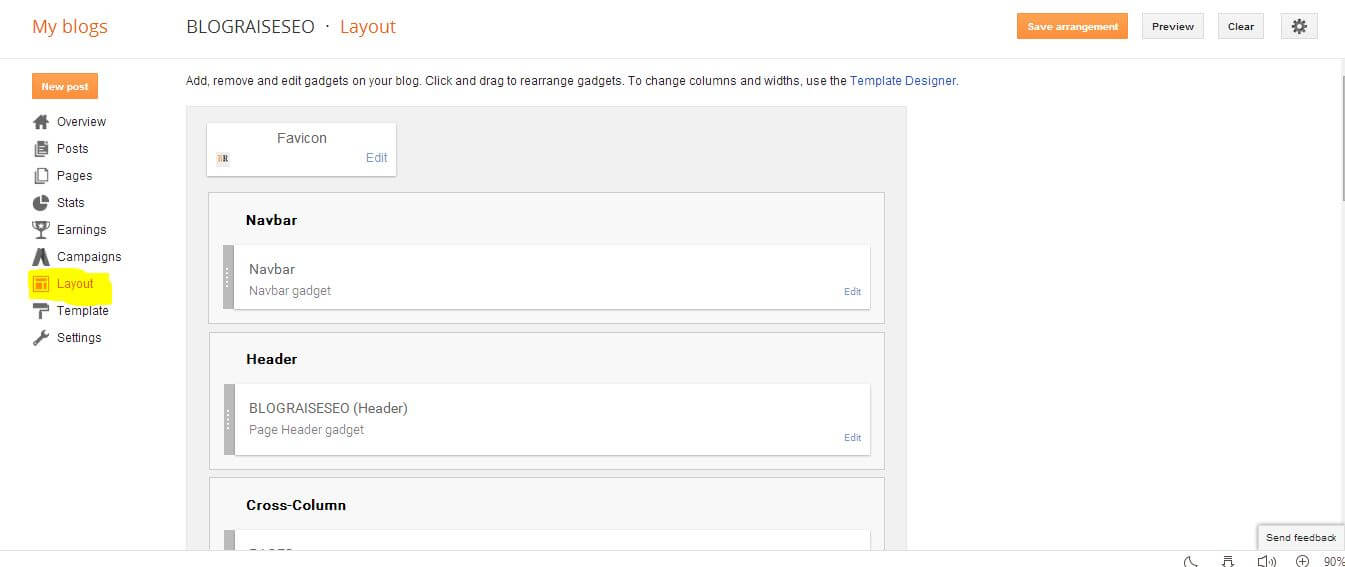This screenshot has height=567, width=1345.
Task: Click the downloads arrow icon in status bar
Action: tap(1228, 561)
